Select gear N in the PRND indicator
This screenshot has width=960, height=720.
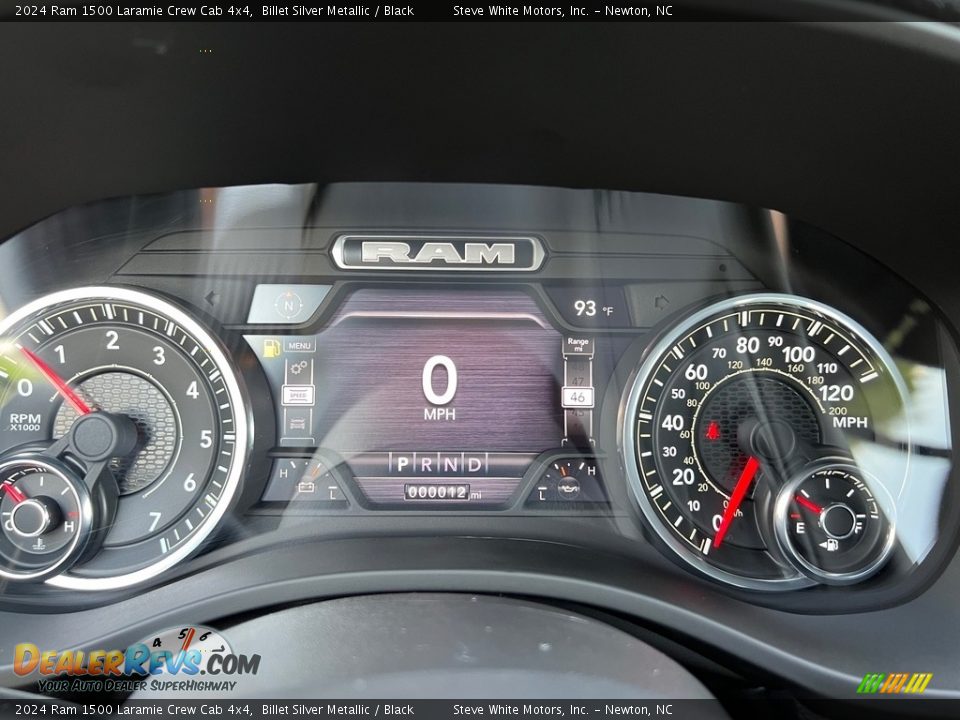(x=450, y=465)
